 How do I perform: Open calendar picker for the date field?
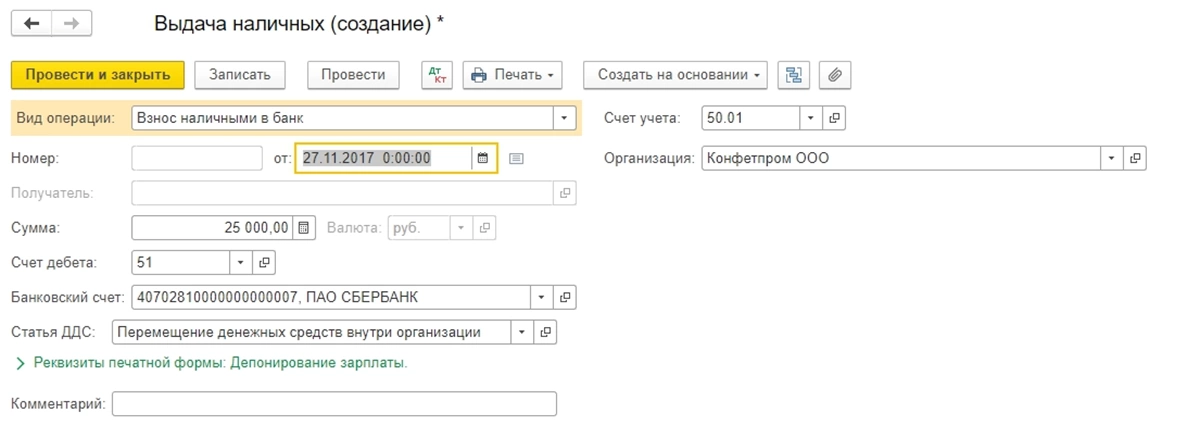[x=483, y=158]
